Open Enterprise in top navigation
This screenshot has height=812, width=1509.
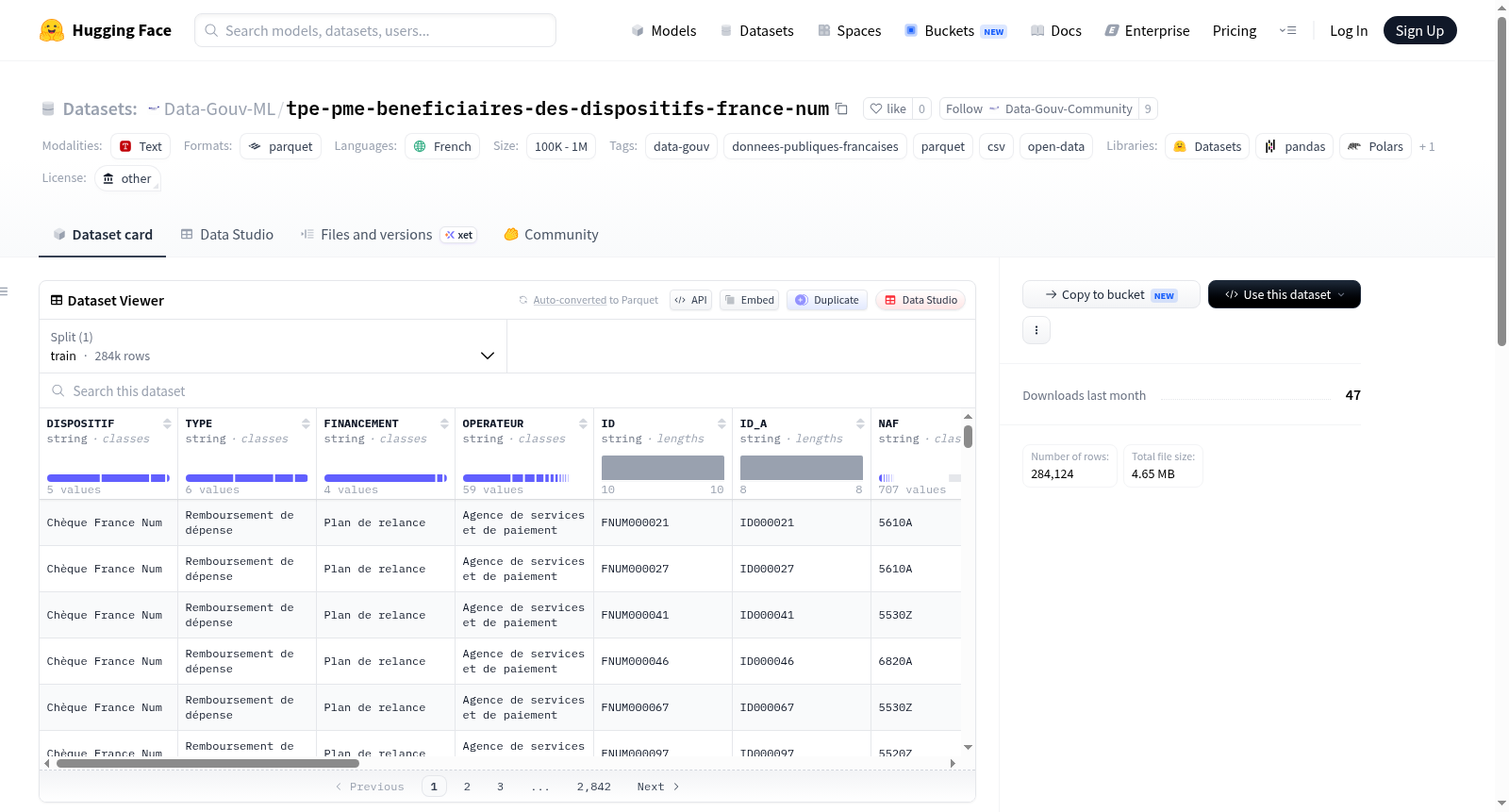point(1147,31)
